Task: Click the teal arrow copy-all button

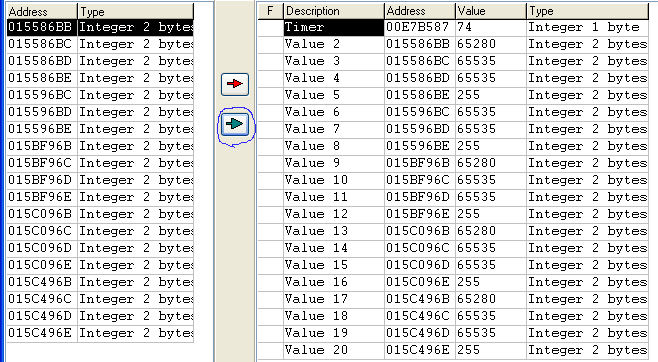Action: (235, 124)
